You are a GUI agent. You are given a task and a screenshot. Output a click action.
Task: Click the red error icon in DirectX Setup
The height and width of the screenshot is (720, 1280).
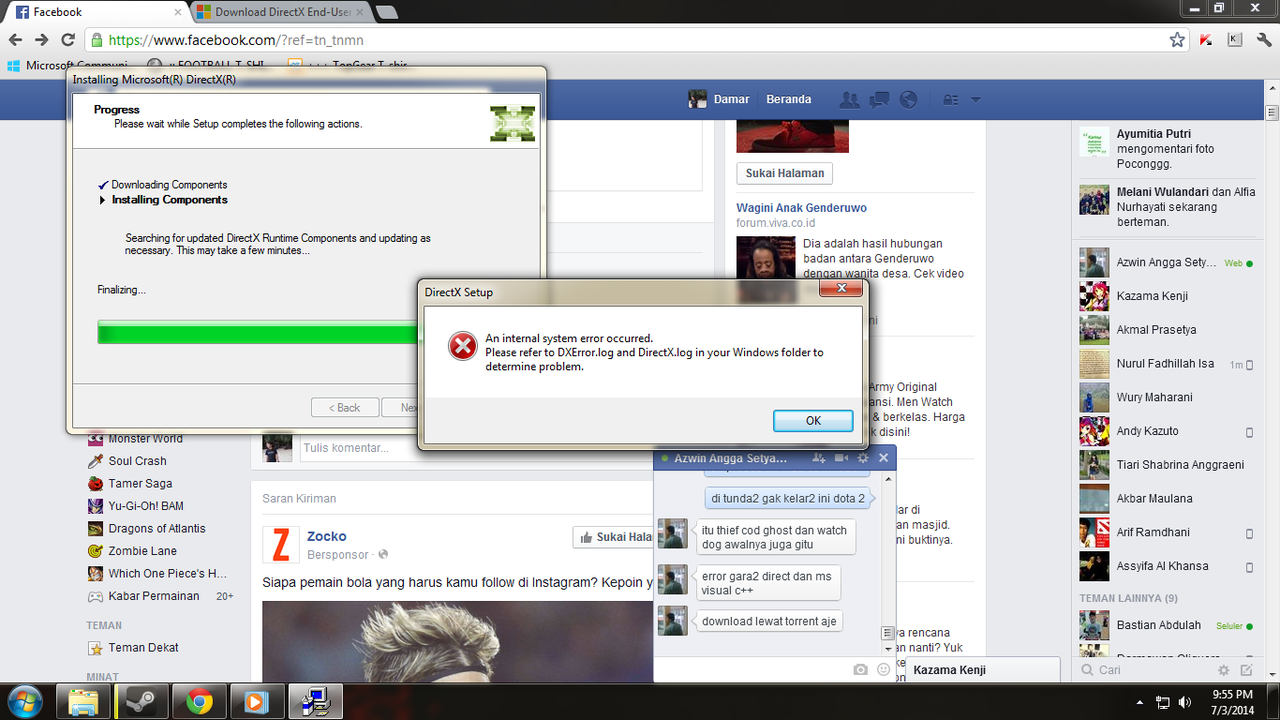point(462,346)
